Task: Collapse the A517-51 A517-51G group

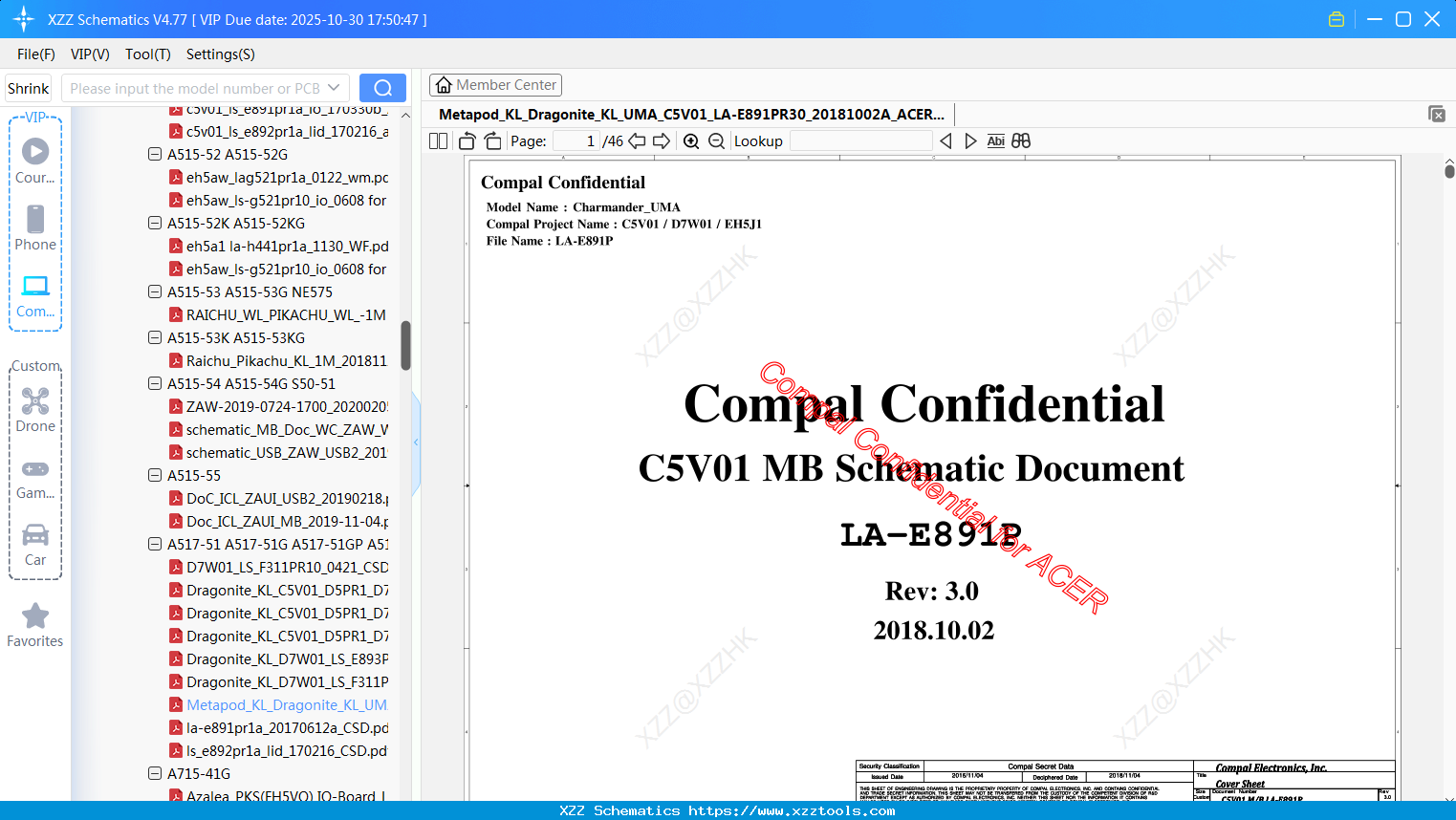Action: tap(155, 544)
